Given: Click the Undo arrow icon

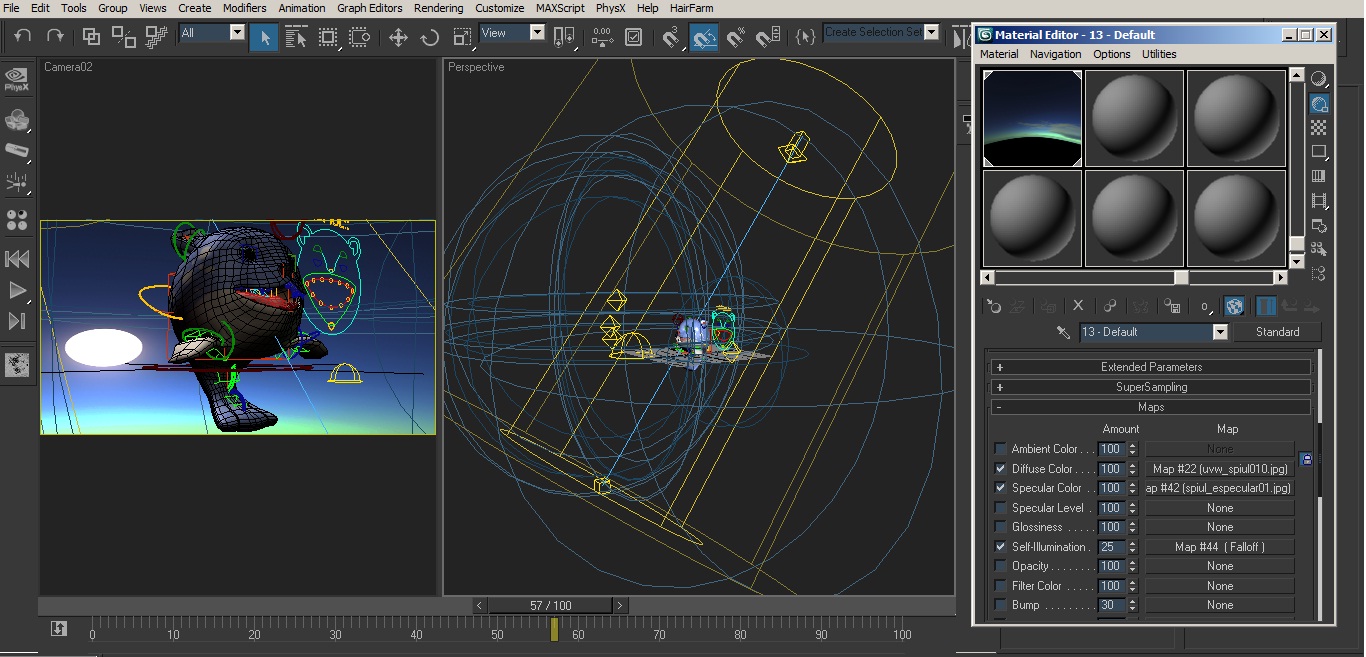Looking at the screenshot, I should pos(23,37).
